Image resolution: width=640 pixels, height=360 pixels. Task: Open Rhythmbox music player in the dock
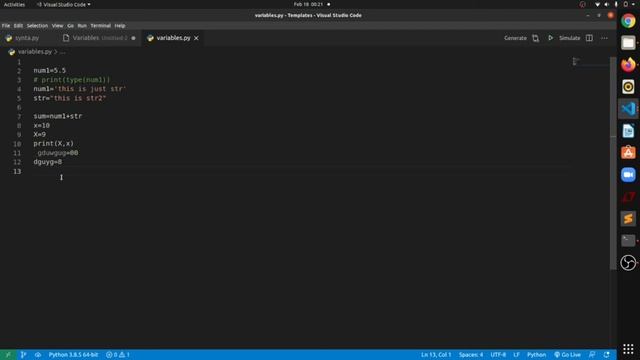[x=628, y=87]
